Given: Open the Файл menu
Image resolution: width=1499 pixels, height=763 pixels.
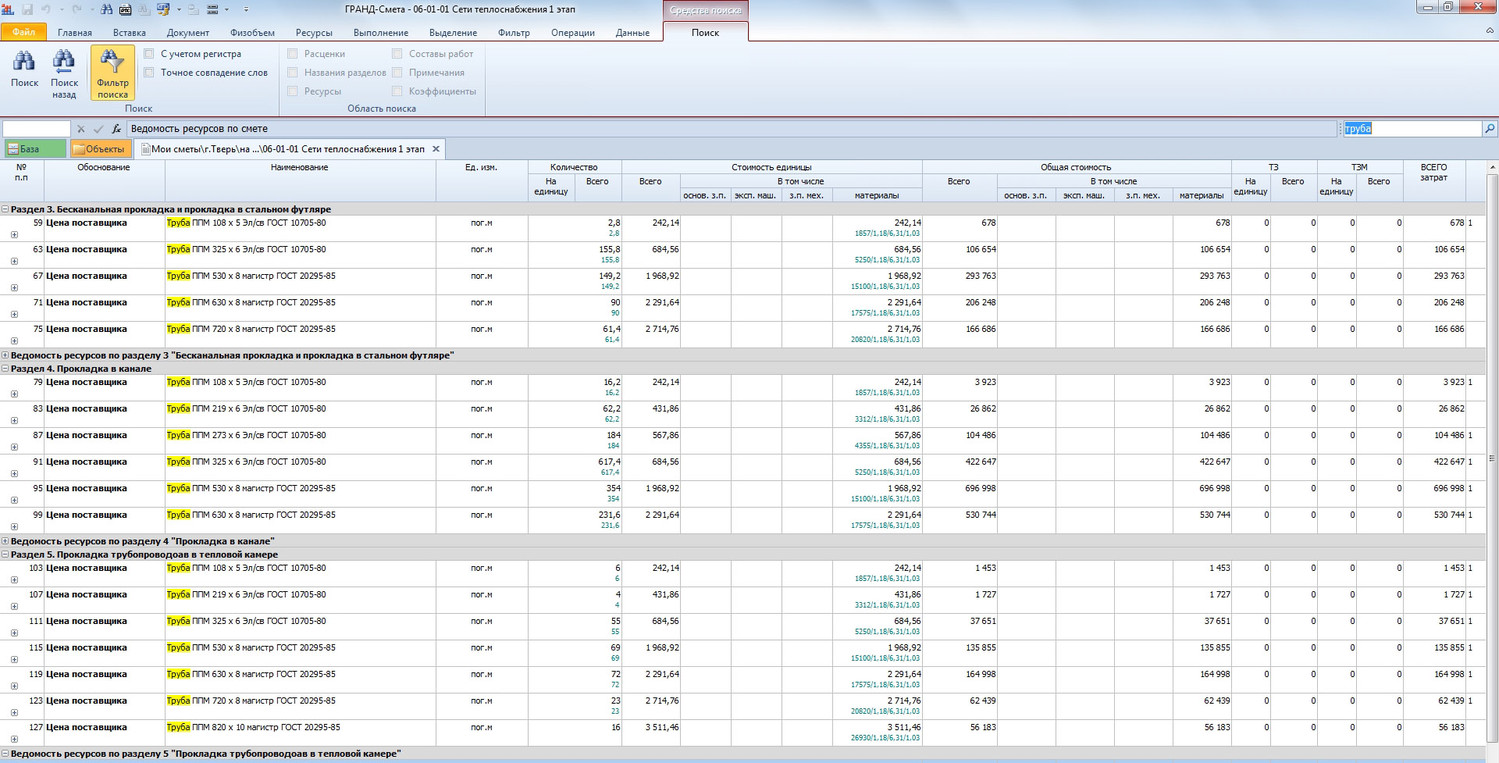Looking at the screenshot, I should point(23,33).
